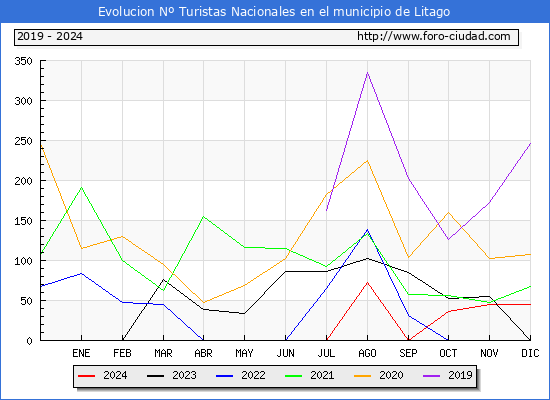550x400 pixels.
Task: Click the OCT month axis label
Action: tap(448, 353)
